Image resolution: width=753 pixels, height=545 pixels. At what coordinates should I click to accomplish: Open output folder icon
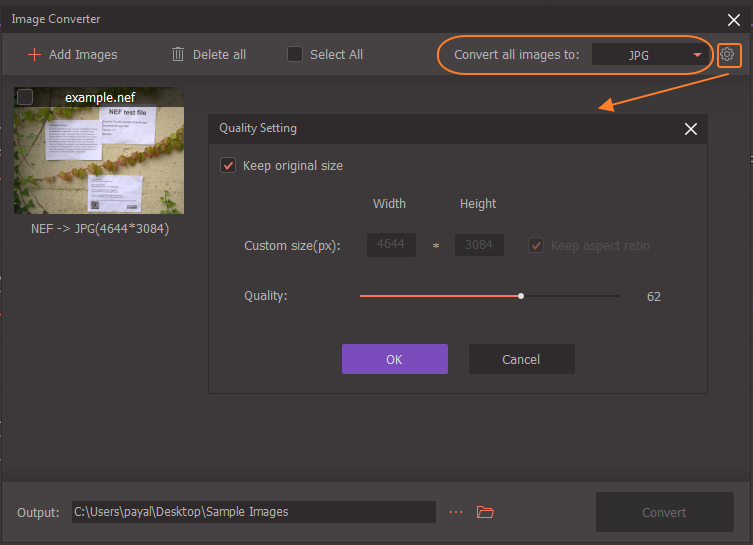click(485, 512)
